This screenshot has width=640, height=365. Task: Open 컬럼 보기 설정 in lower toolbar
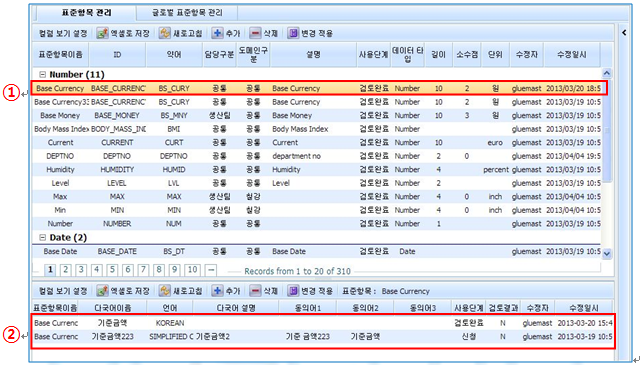tap(63, 291)
